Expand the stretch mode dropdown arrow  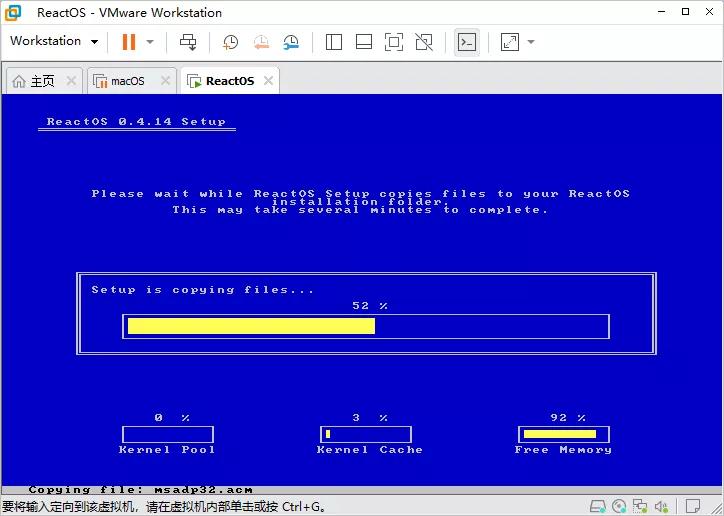click(531, 42)
